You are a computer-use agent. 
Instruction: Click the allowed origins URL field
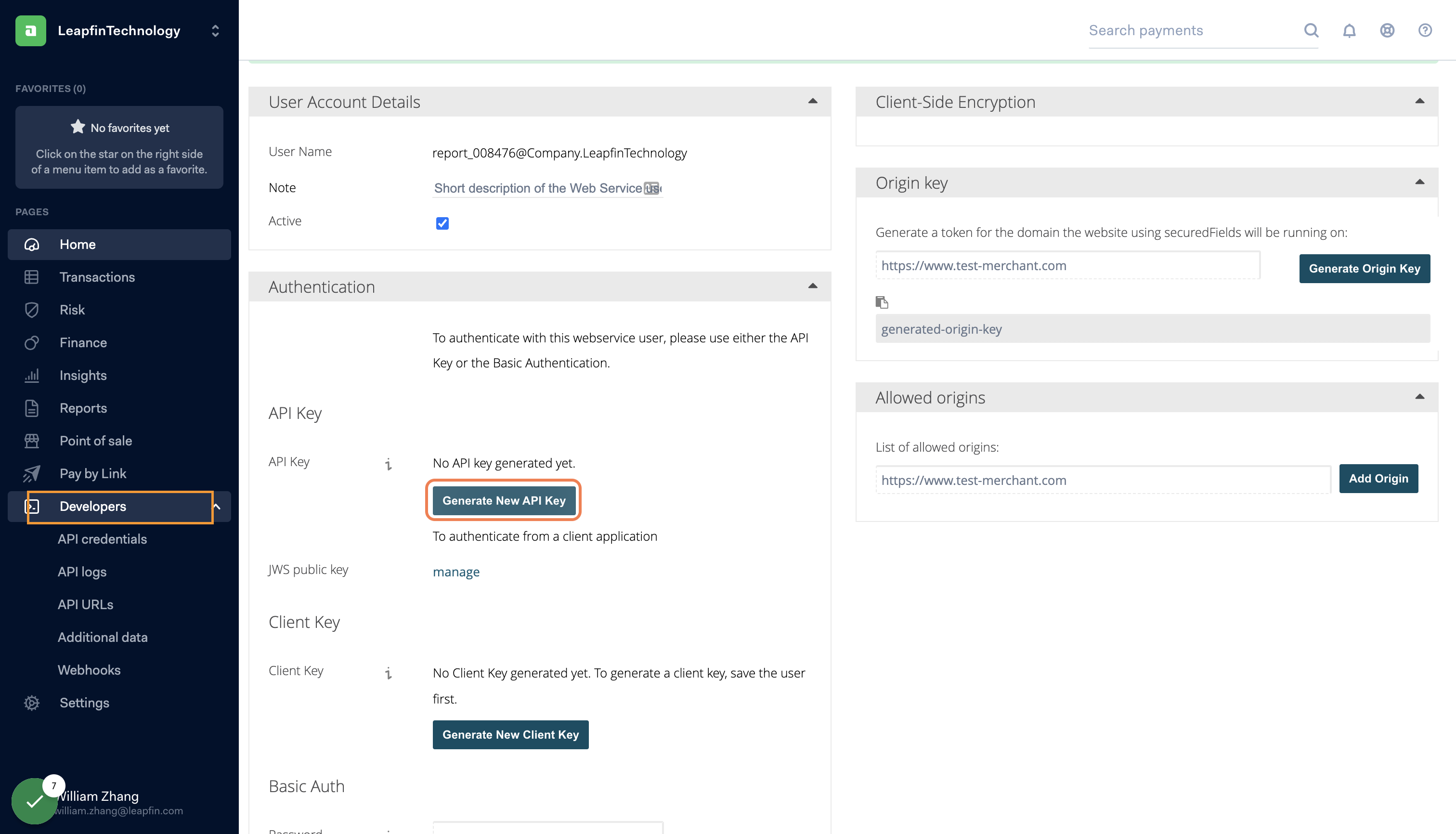pos(1103,480)
